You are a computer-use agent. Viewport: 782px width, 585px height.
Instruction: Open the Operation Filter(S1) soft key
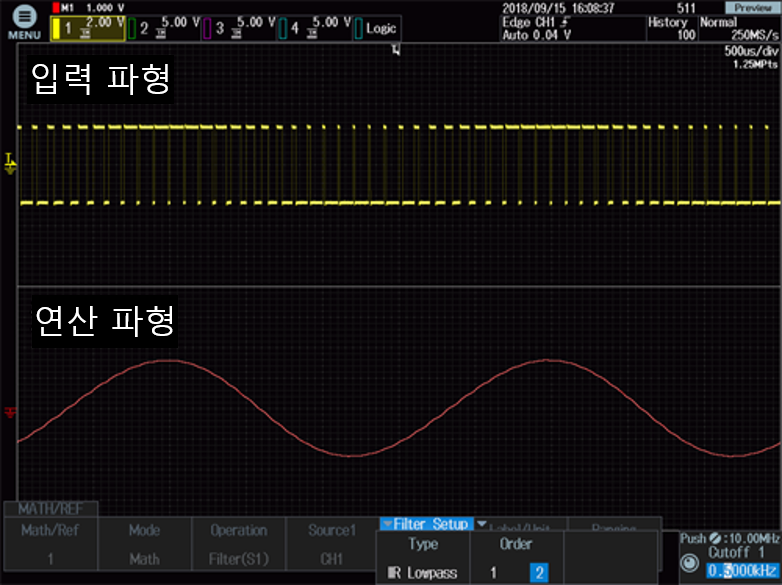point(238,544)
